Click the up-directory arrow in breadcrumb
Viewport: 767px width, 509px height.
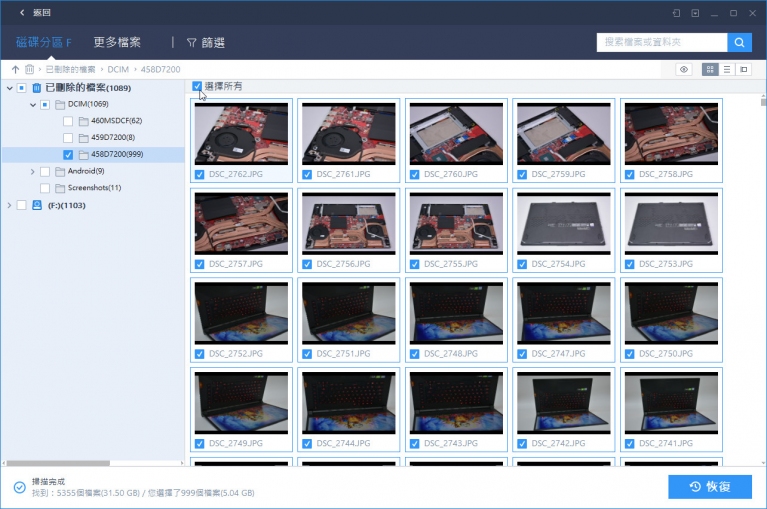15,69
